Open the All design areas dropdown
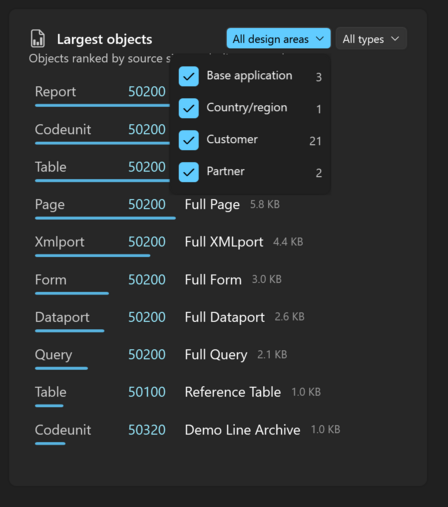The width and height of the screenshot is (448, 507). pos(278,39)
